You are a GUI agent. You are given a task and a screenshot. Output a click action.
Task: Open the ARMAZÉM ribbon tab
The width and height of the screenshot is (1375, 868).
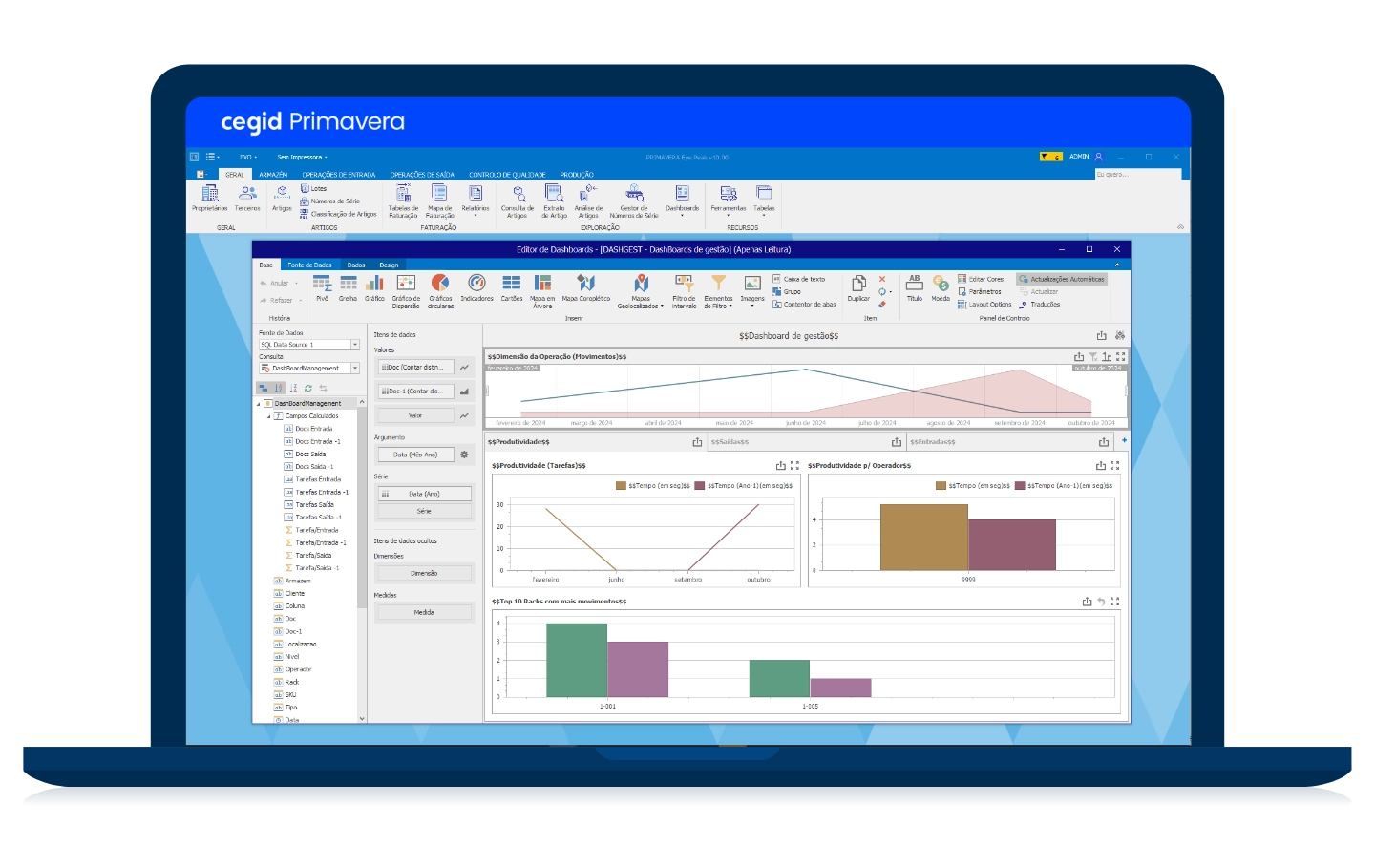click(273, 175)
